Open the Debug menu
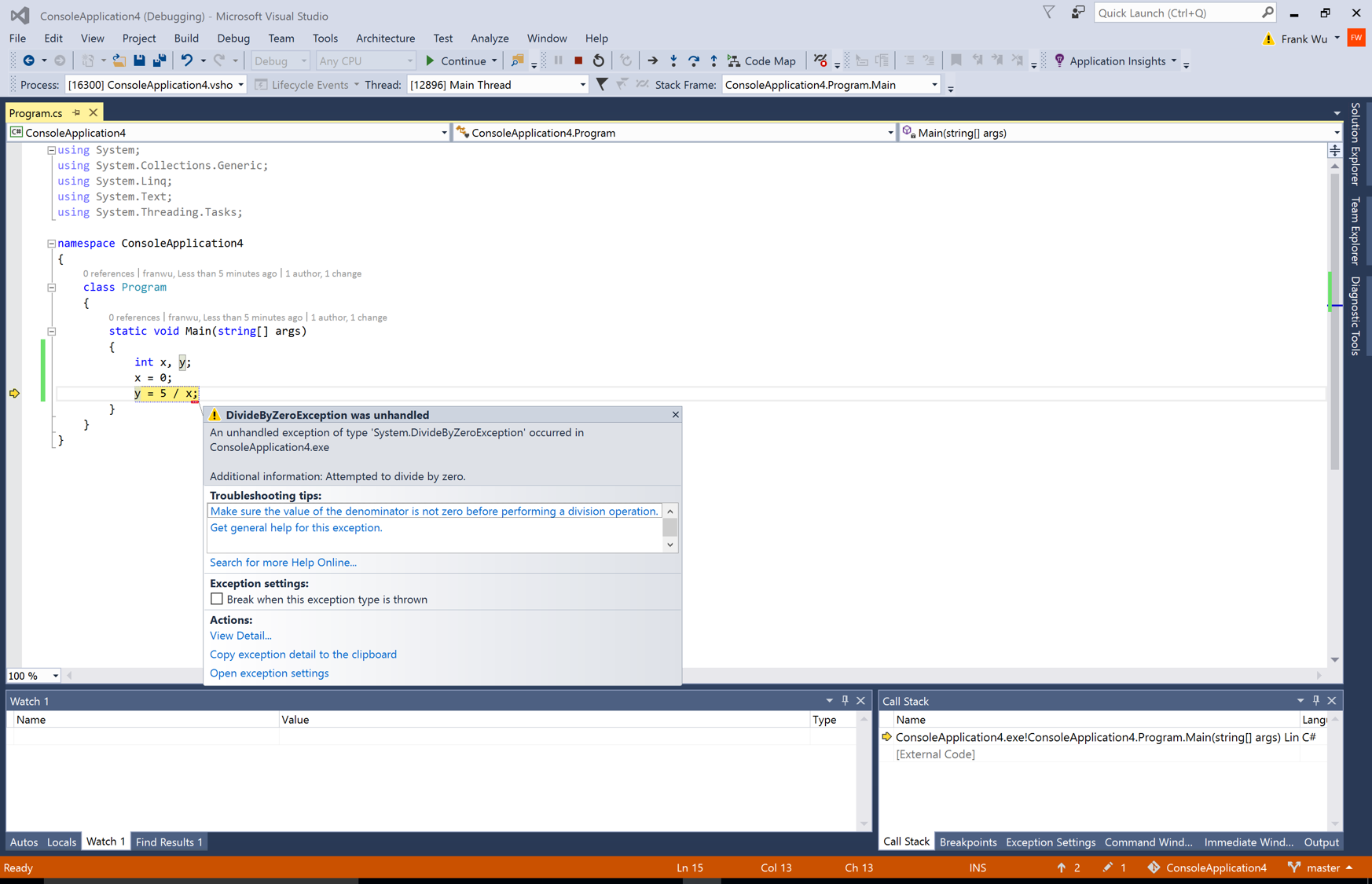 pos(233,38)
